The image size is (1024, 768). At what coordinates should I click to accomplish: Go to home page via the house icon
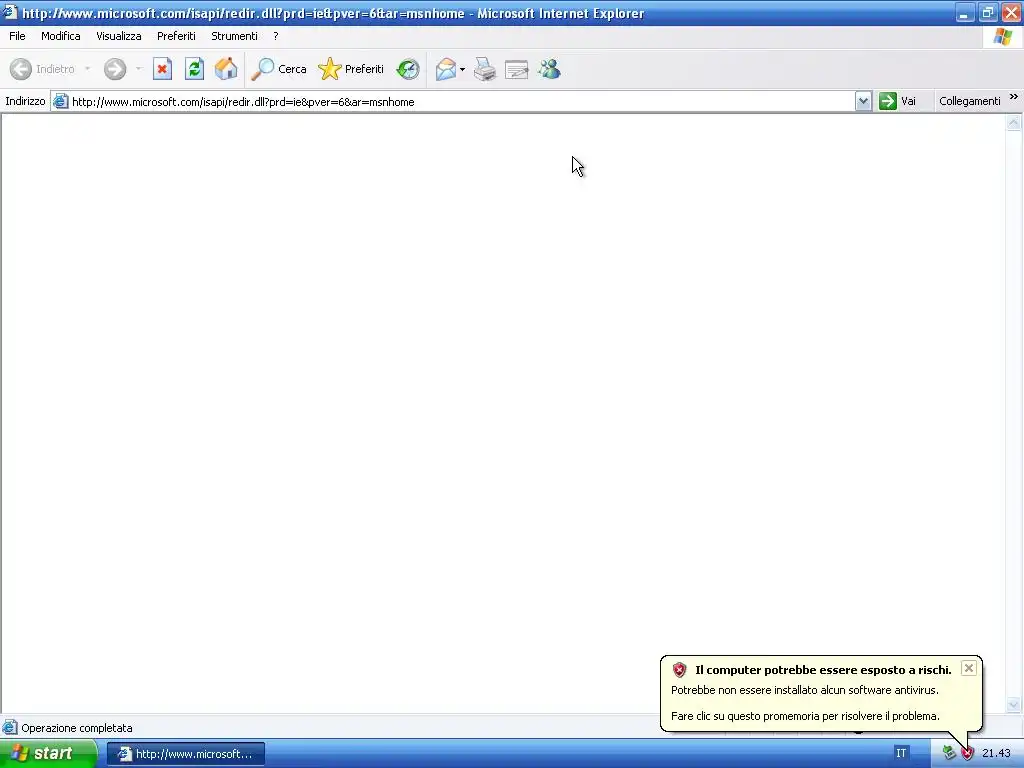pyautogui.click(x=226, y=69)
